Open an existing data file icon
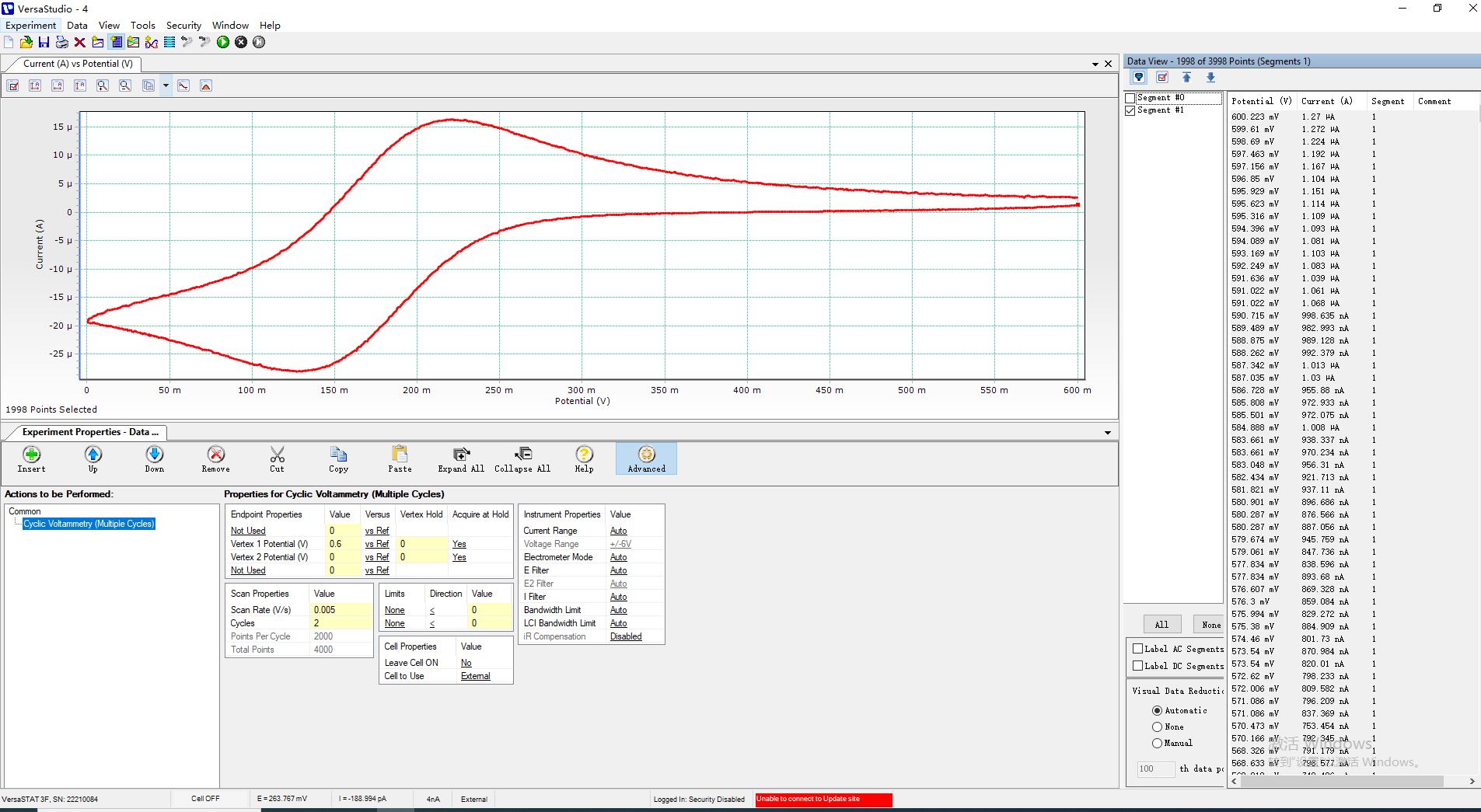The width and height of the screenshot is (1481, 812). pyautogui.click(x=26, y=42)
